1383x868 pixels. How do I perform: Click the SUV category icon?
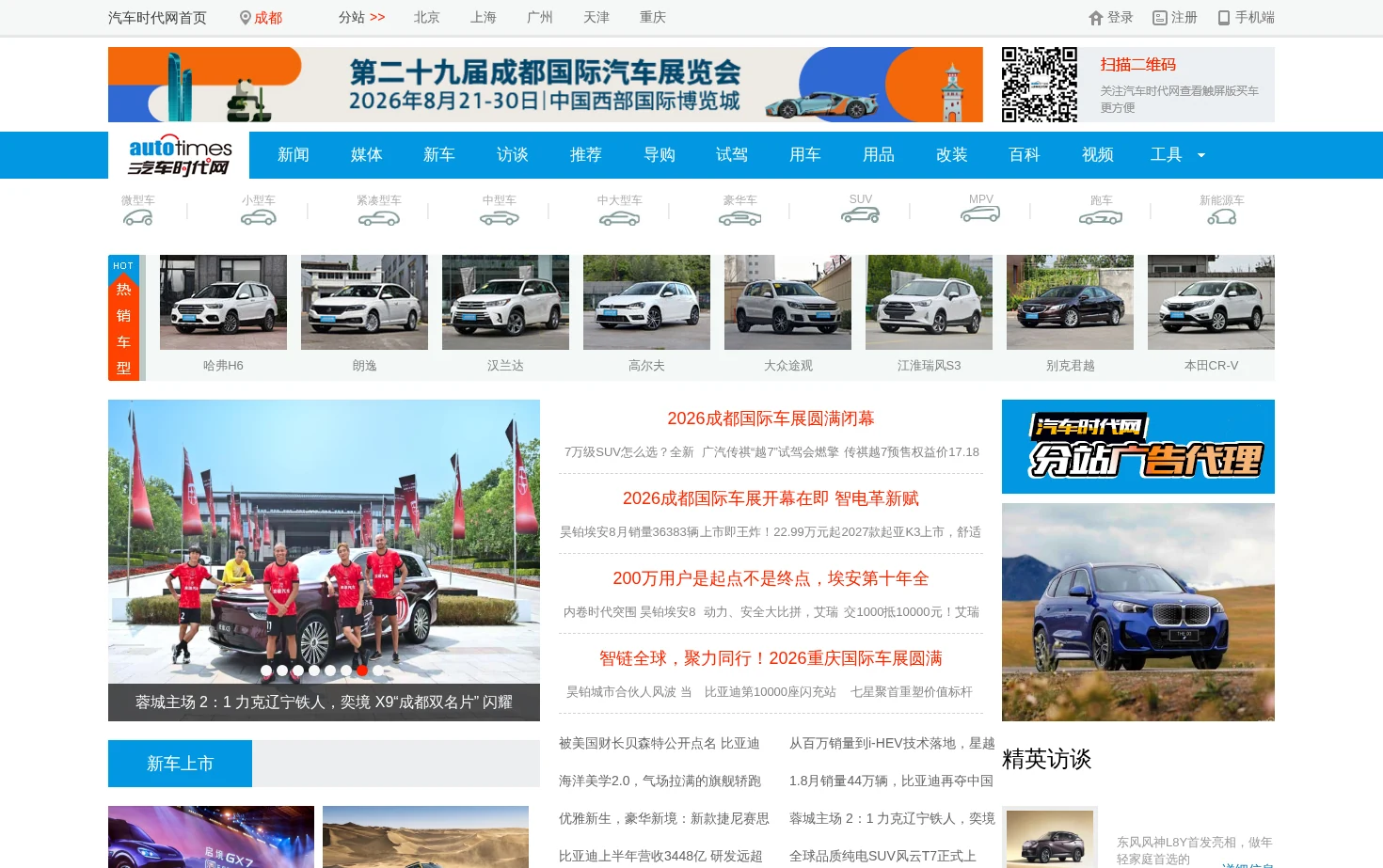pos(860,214)
